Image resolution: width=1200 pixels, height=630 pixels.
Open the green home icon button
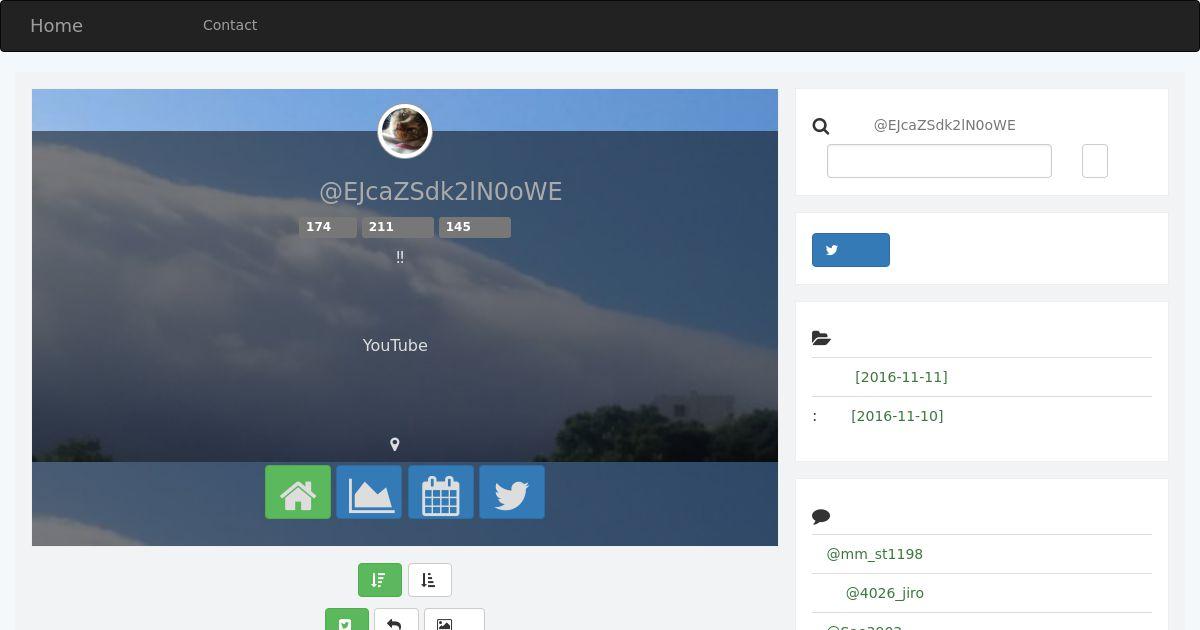pos(298,492)
